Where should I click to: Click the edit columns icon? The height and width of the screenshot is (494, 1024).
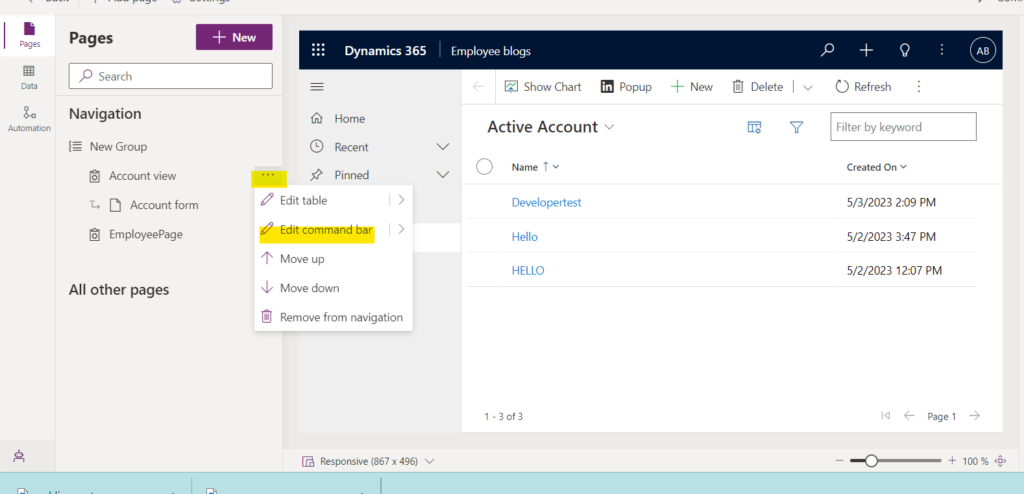coord(754,127)
